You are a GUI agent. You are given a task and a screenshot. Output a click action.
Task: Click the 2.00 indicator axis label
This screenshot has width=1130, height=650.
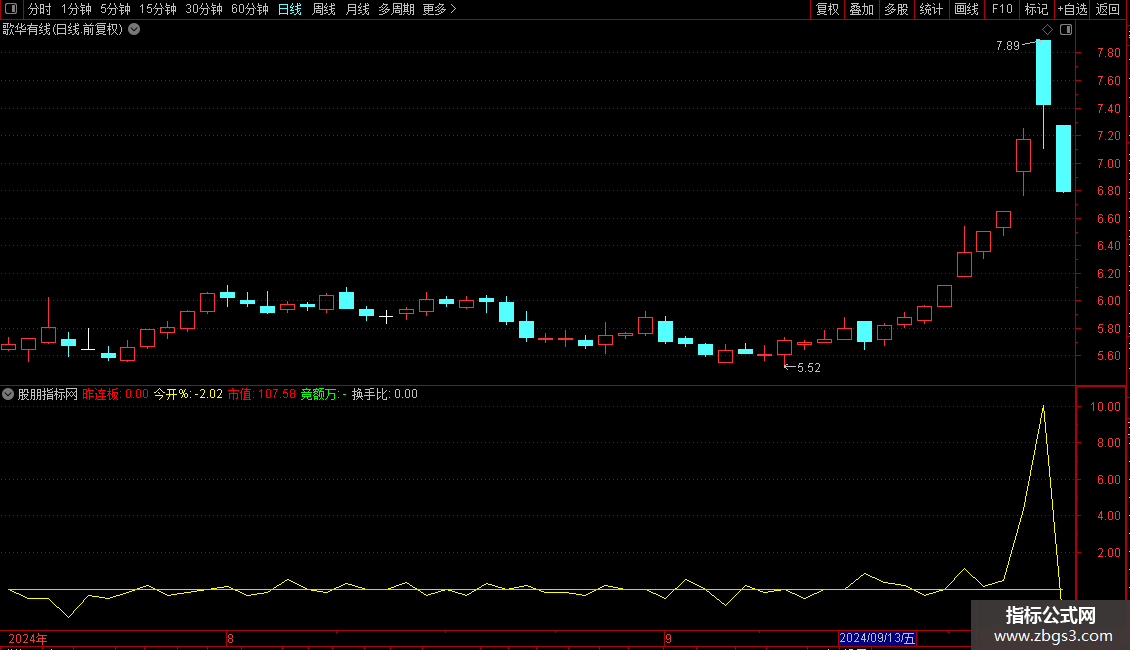1108,553
